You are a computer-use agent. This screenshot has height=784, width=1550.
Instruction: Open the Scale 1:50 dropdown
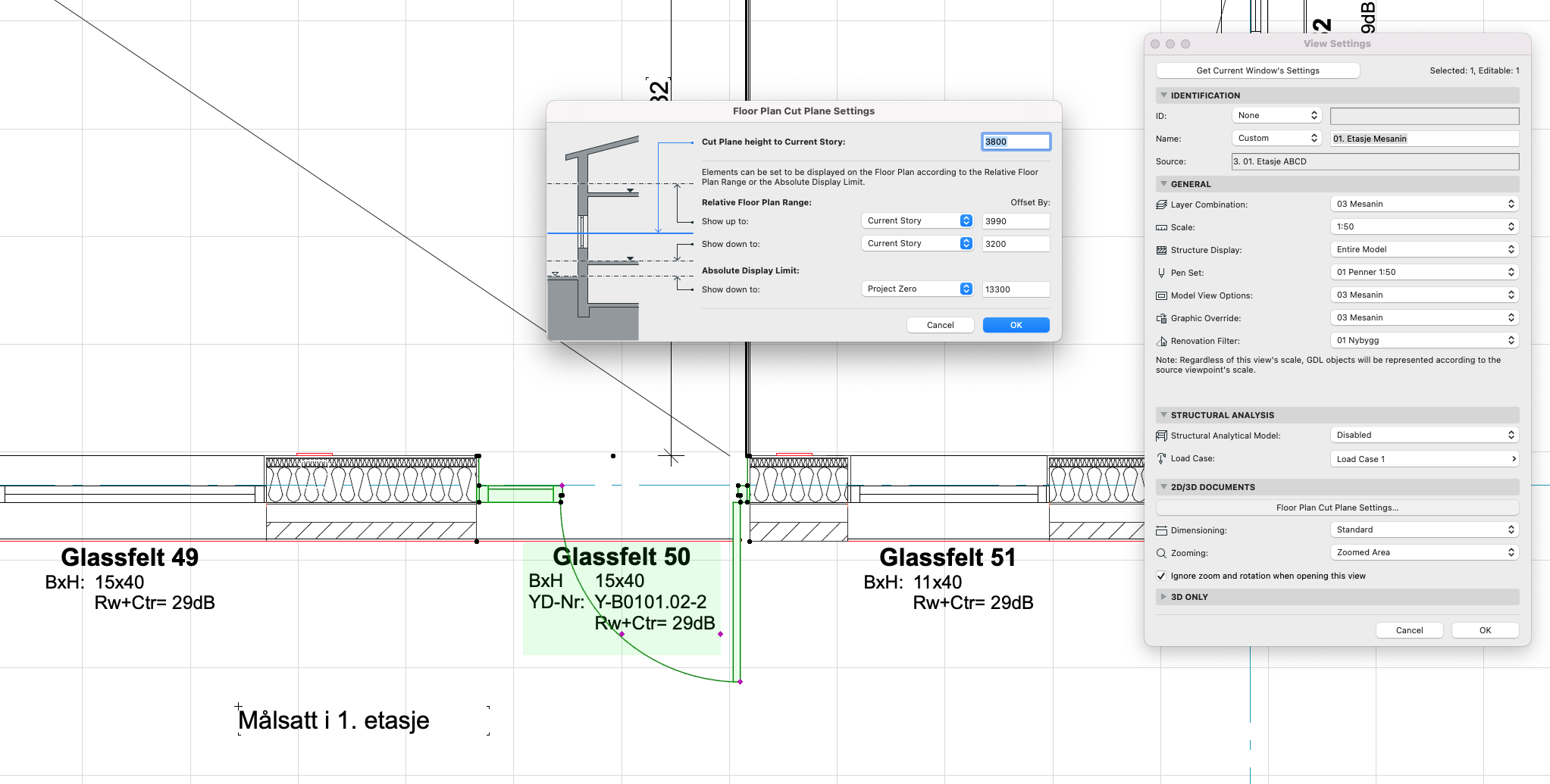pyautogui.click(x=1425, y=226)
